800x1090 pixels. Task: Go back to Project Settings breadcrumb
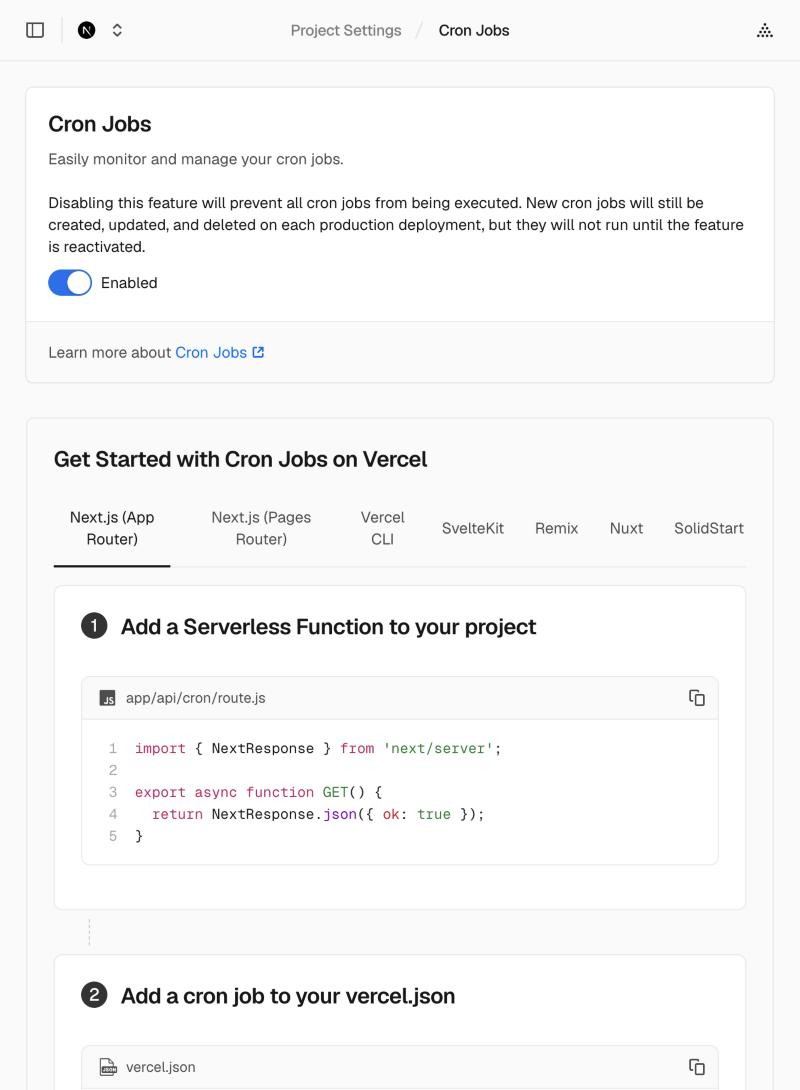click(x=345, y=31)
